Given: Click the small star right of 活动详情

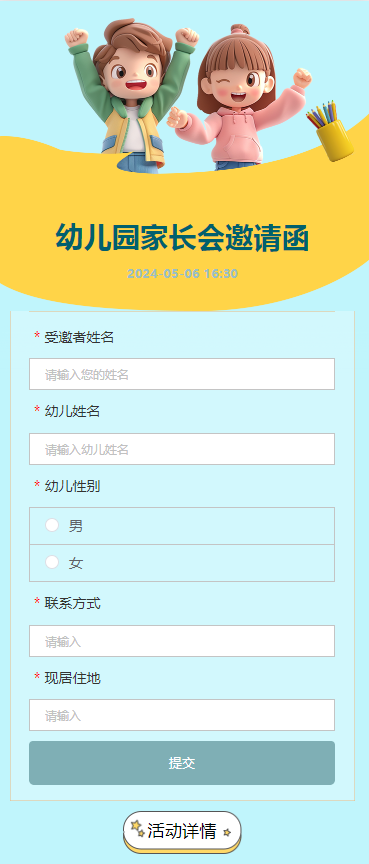Looking at the screenshot, I should [x=226, y=833].
